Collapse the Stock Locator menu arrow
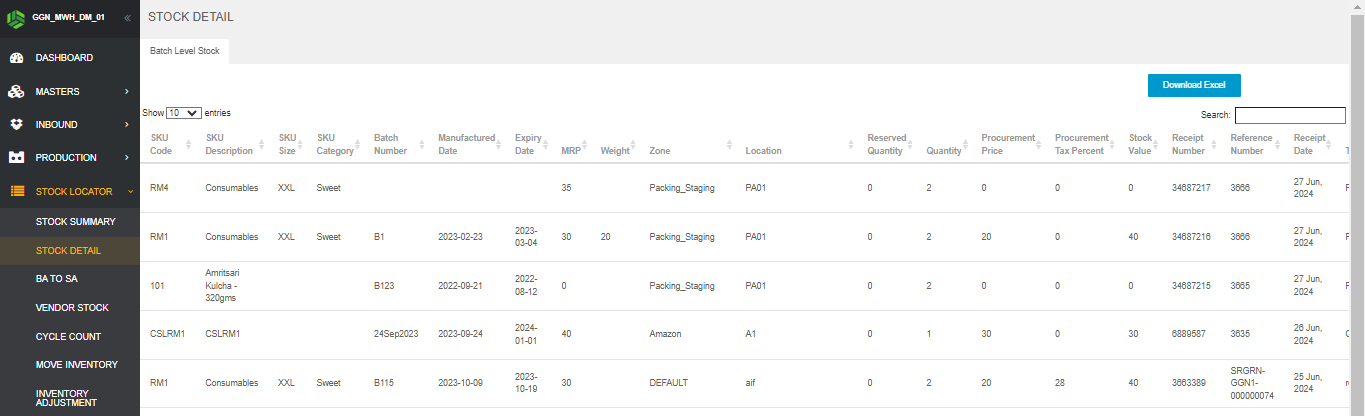Viewport: 1365px width, 416px height. pos(129,191)
